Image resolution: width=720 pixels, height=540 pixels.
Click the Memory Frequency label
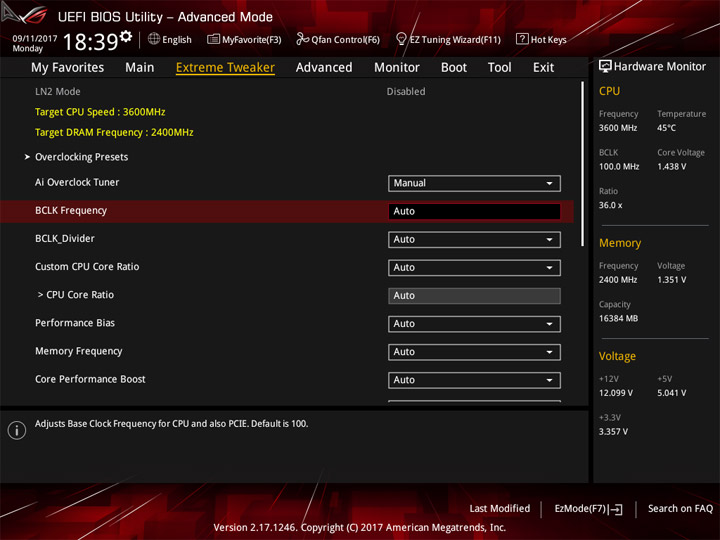pyautogui.click(x=79, y=351)
